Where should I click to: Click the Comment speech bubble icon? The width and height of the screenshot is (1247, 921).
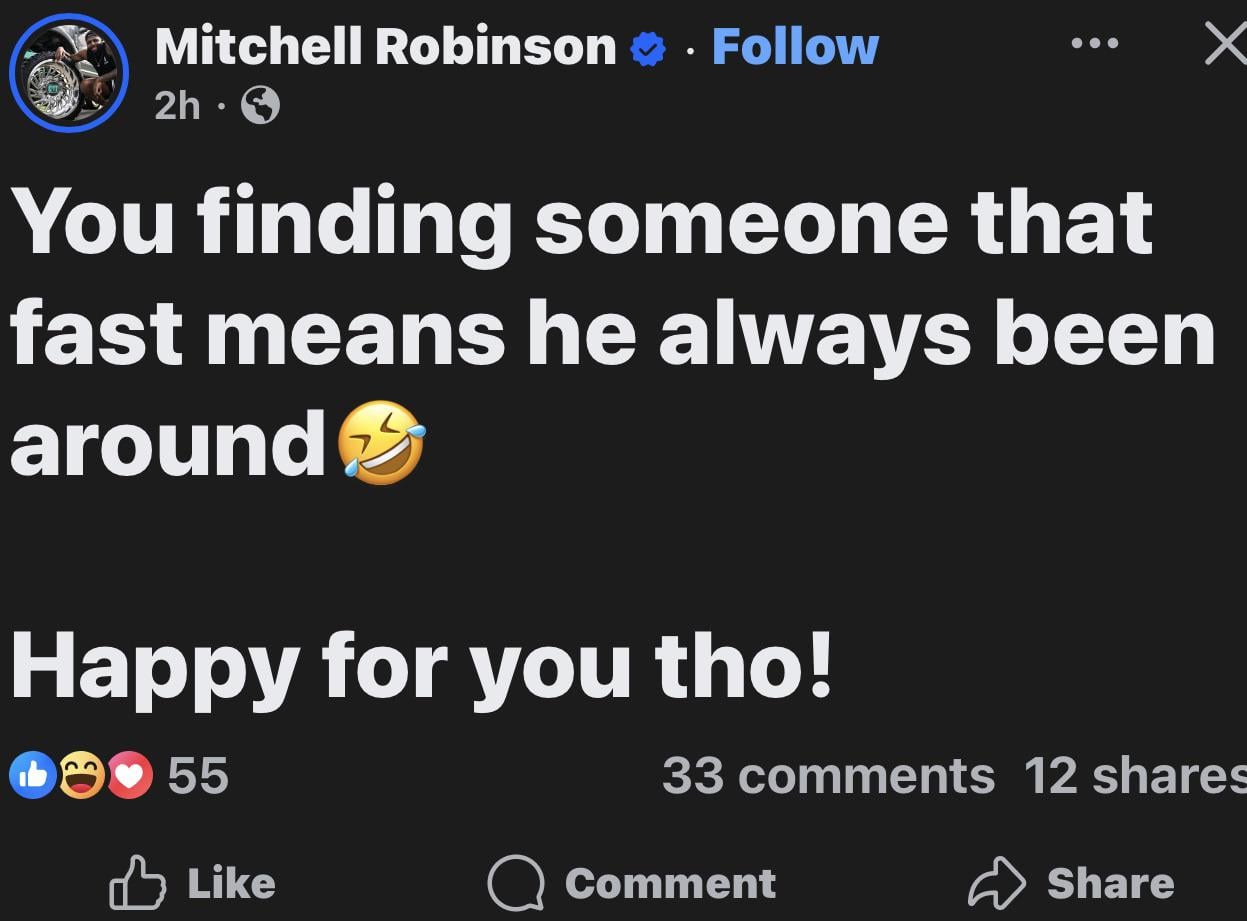(x=513, y=884)
